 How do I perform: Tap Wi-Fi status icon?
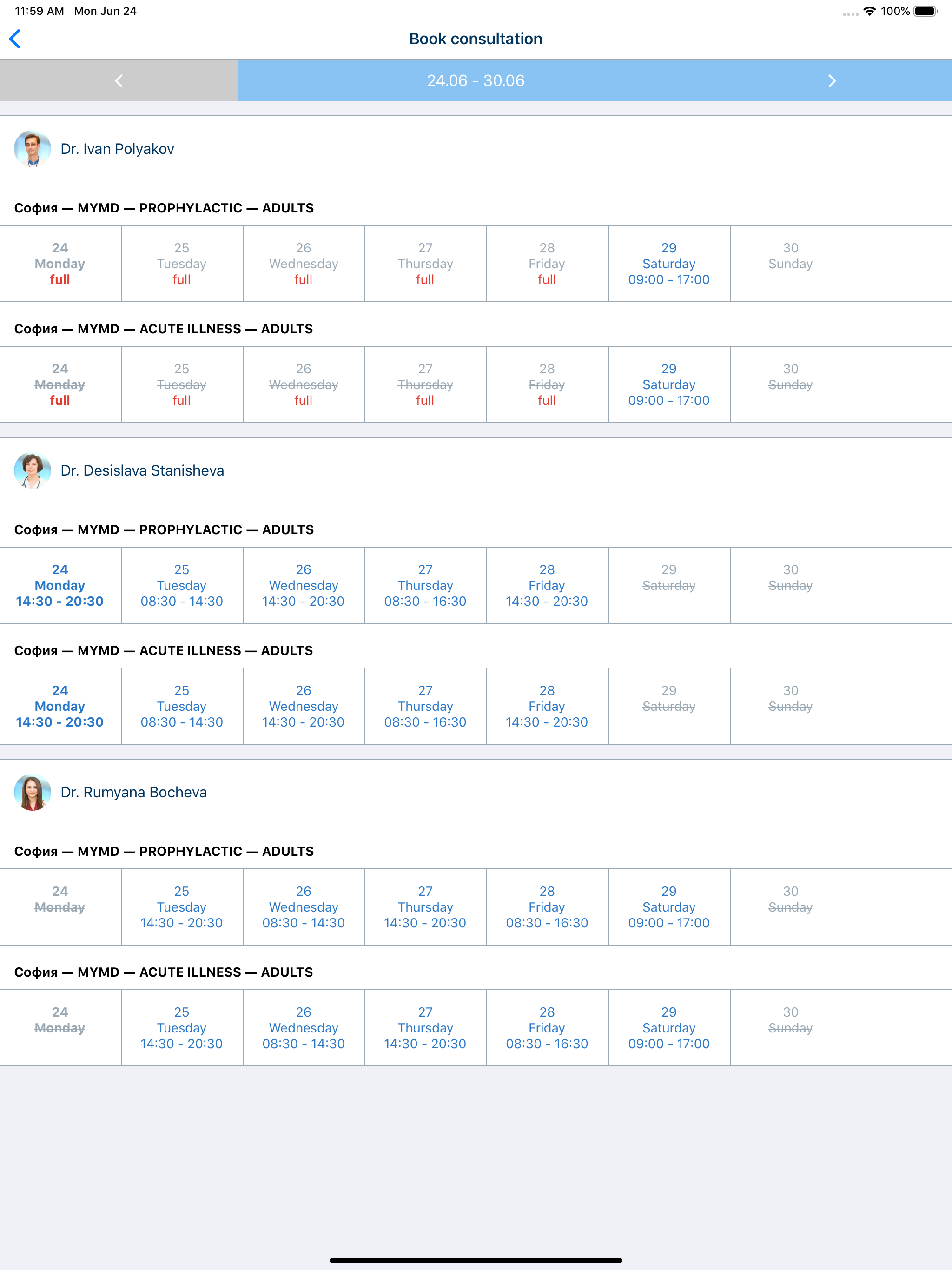coord(869,11)
